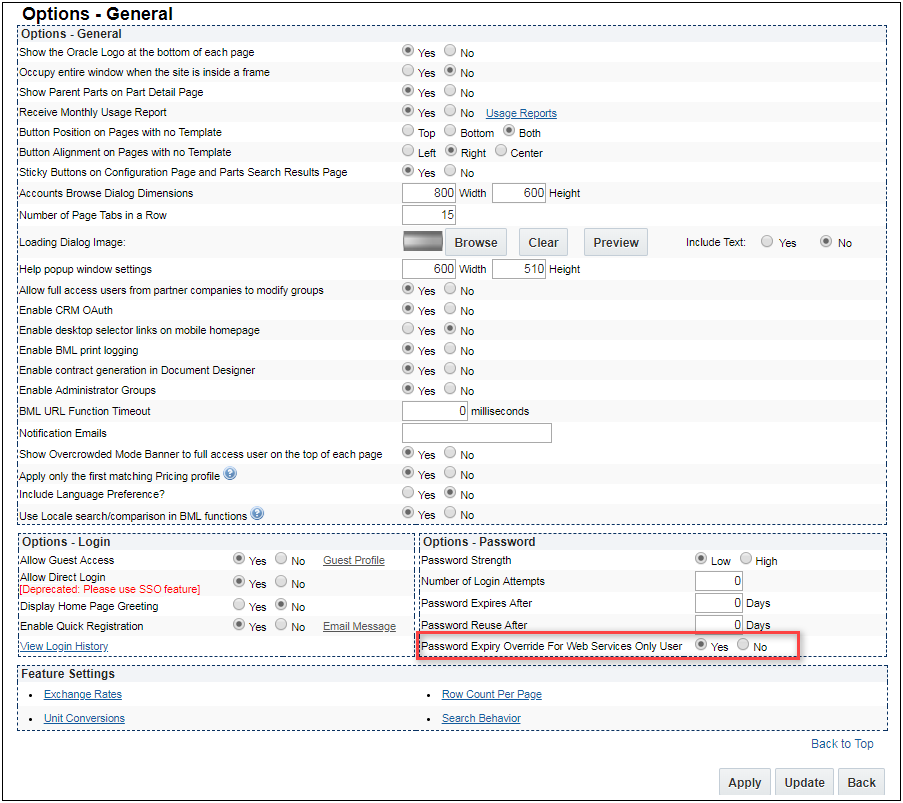The width and height of the screenshot is (903, 803).
Task: Click the Back button
Action: pyautogui.click(x=861, y=782)
